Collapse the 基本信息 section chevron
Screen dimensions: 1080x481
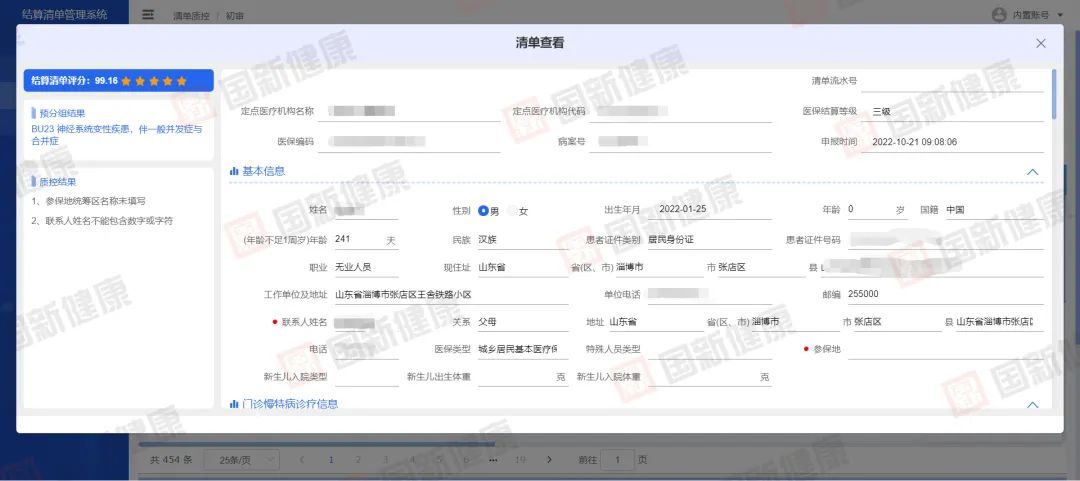(x=1032, y=172)
